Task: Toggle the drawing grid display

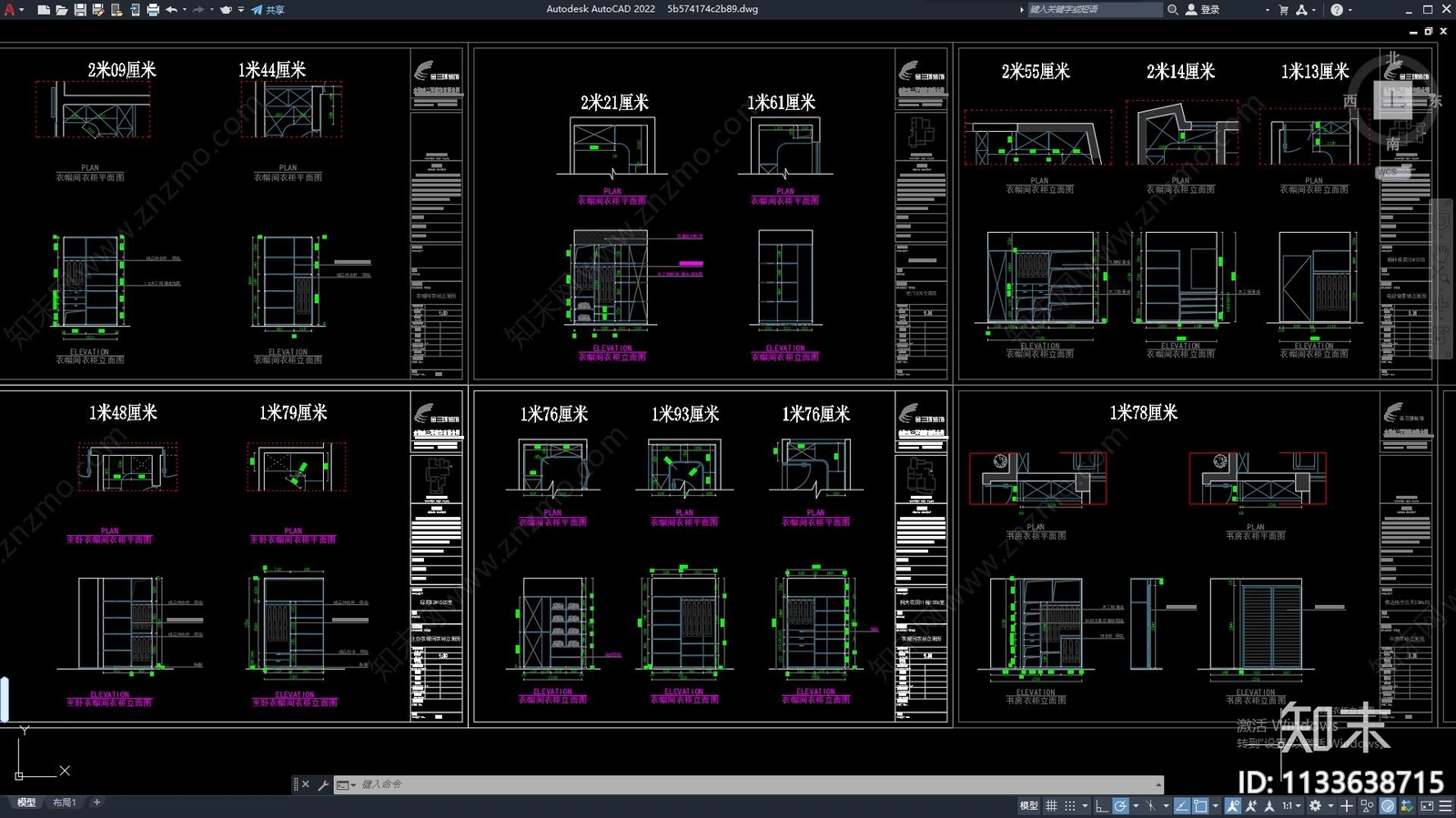Action: pos(1051,806)
